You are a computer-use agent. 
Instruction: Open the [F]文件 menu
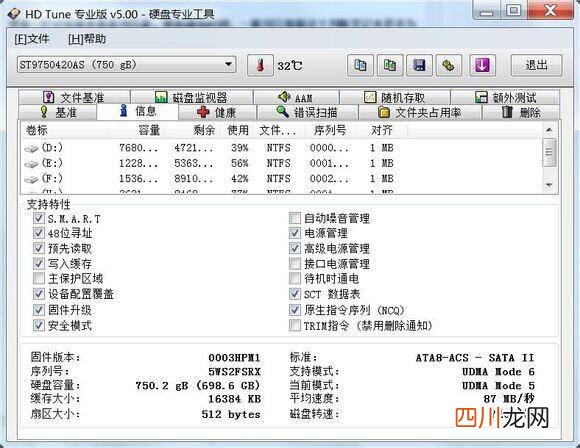tap(32, 39)
